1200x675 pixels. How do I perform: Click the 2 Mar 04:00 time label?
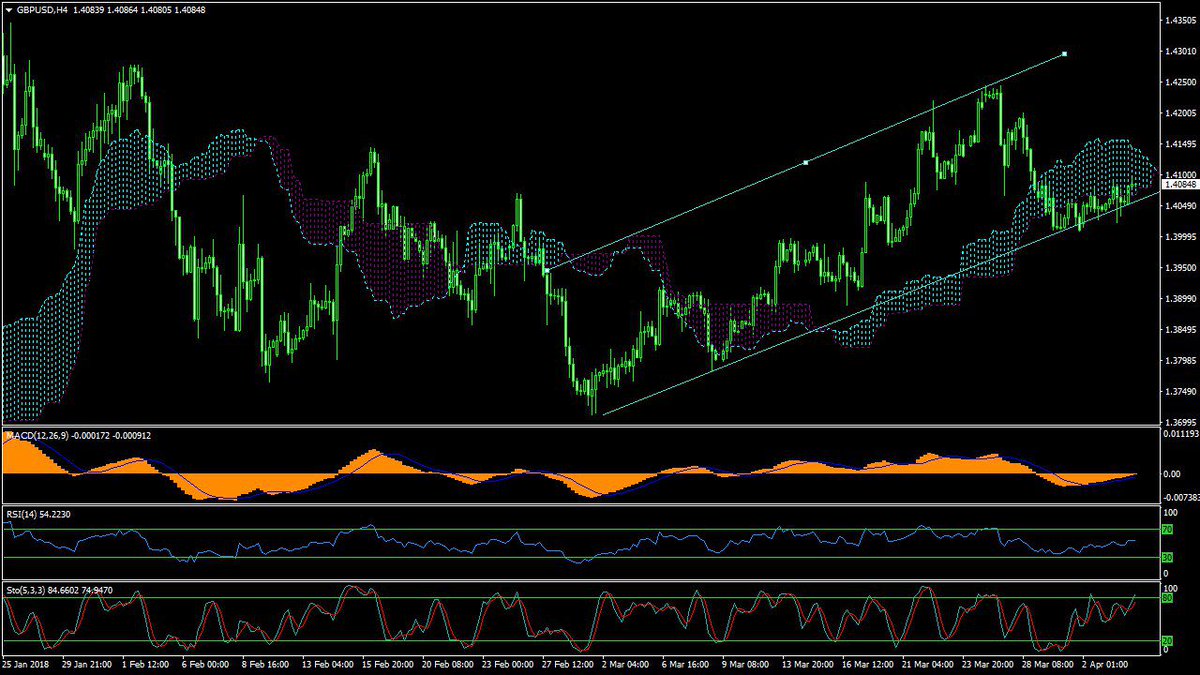[x=623, y=664]
